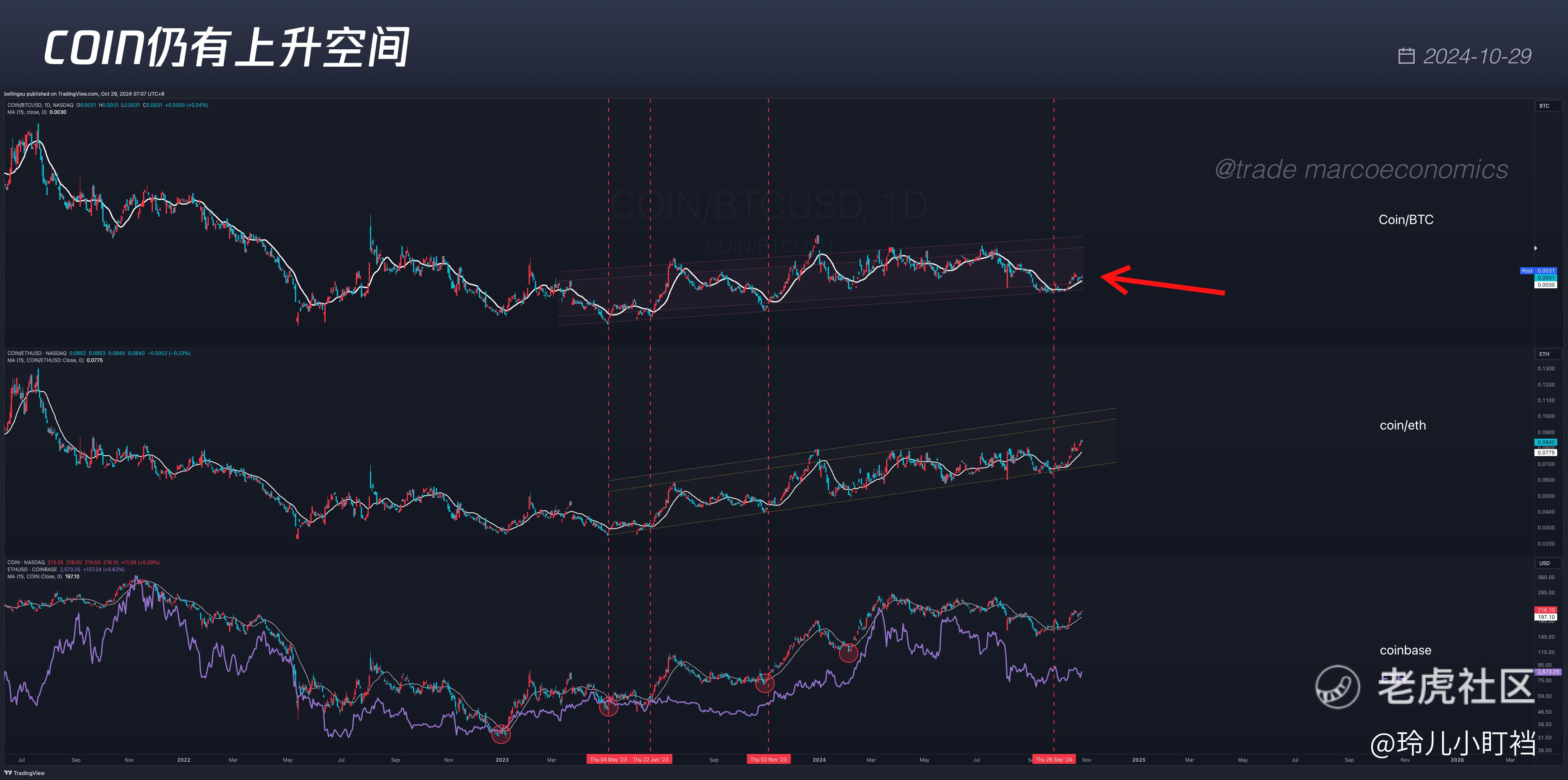Viewport: 1568px width, 780px height.
Task: Click the COIN/ETHUSD NASDAQ legend title
Action: coord(36,353)
